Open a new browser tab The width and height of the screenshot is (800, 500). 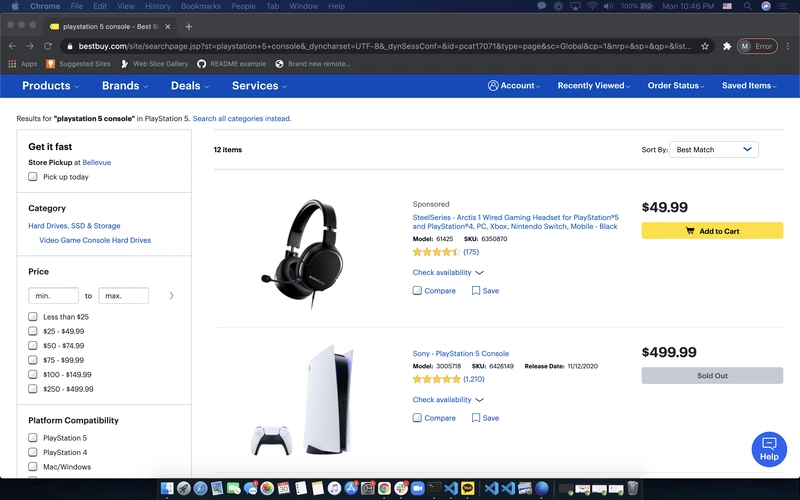(189, 27)
